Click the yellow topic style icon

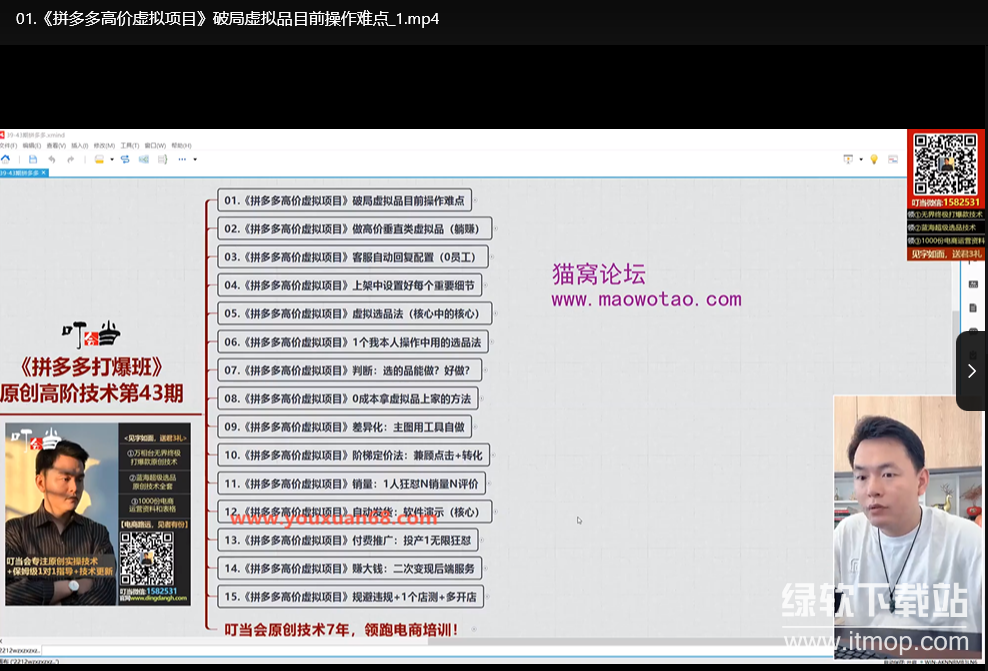[99, 159]
